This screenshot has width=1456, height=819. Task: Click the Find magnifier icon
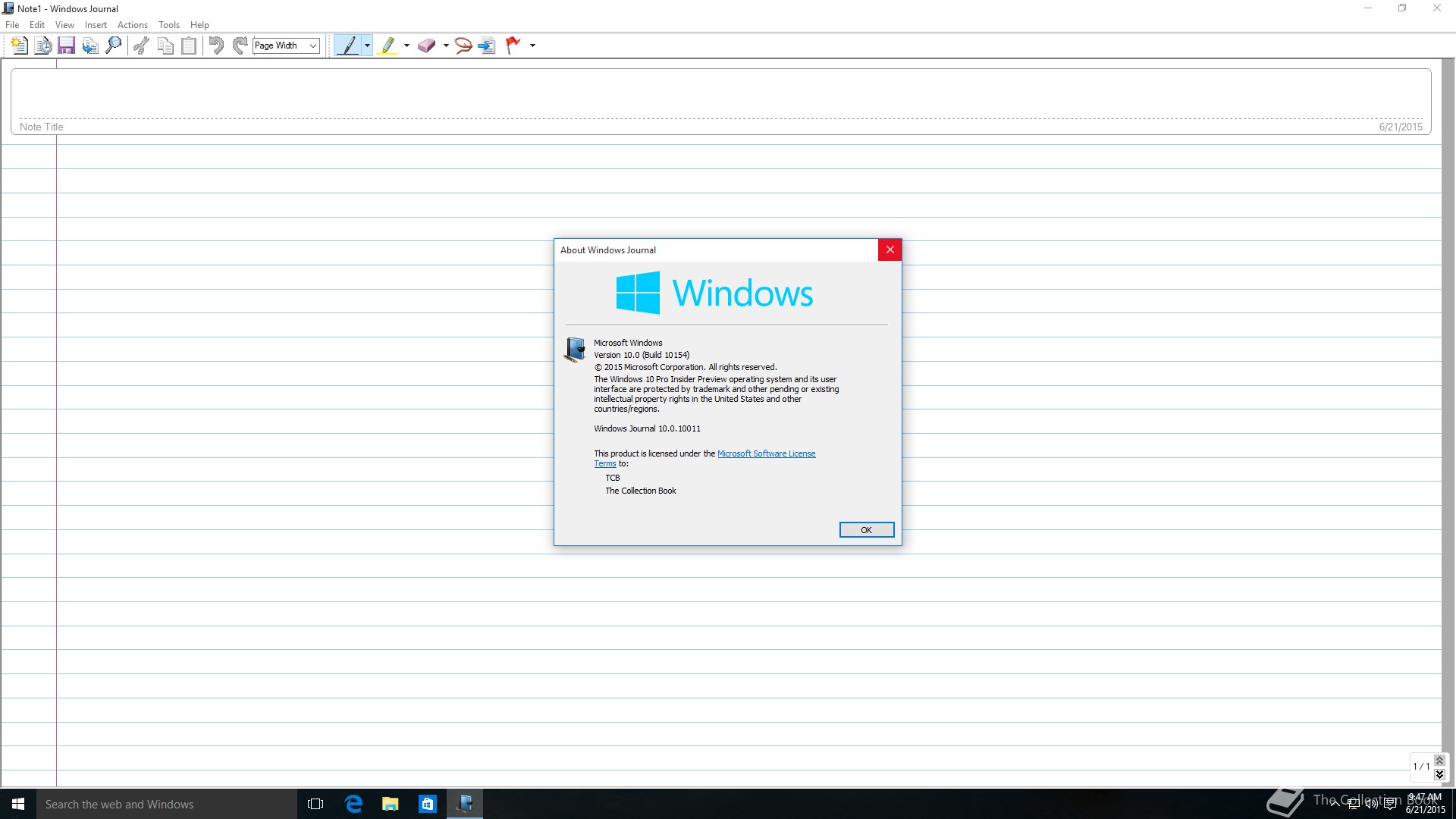tap(114, 45)
